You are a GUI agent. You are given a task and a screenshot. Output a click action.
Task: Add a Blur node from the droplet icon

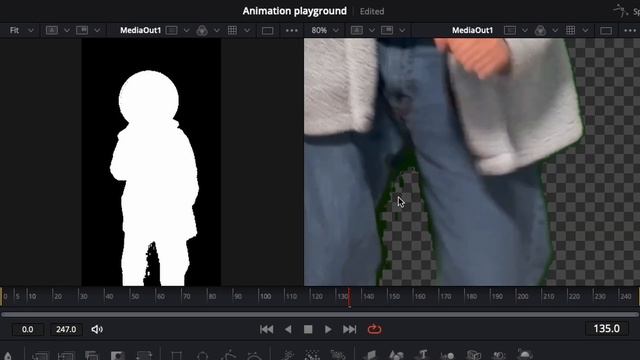[x=8, y=356]
